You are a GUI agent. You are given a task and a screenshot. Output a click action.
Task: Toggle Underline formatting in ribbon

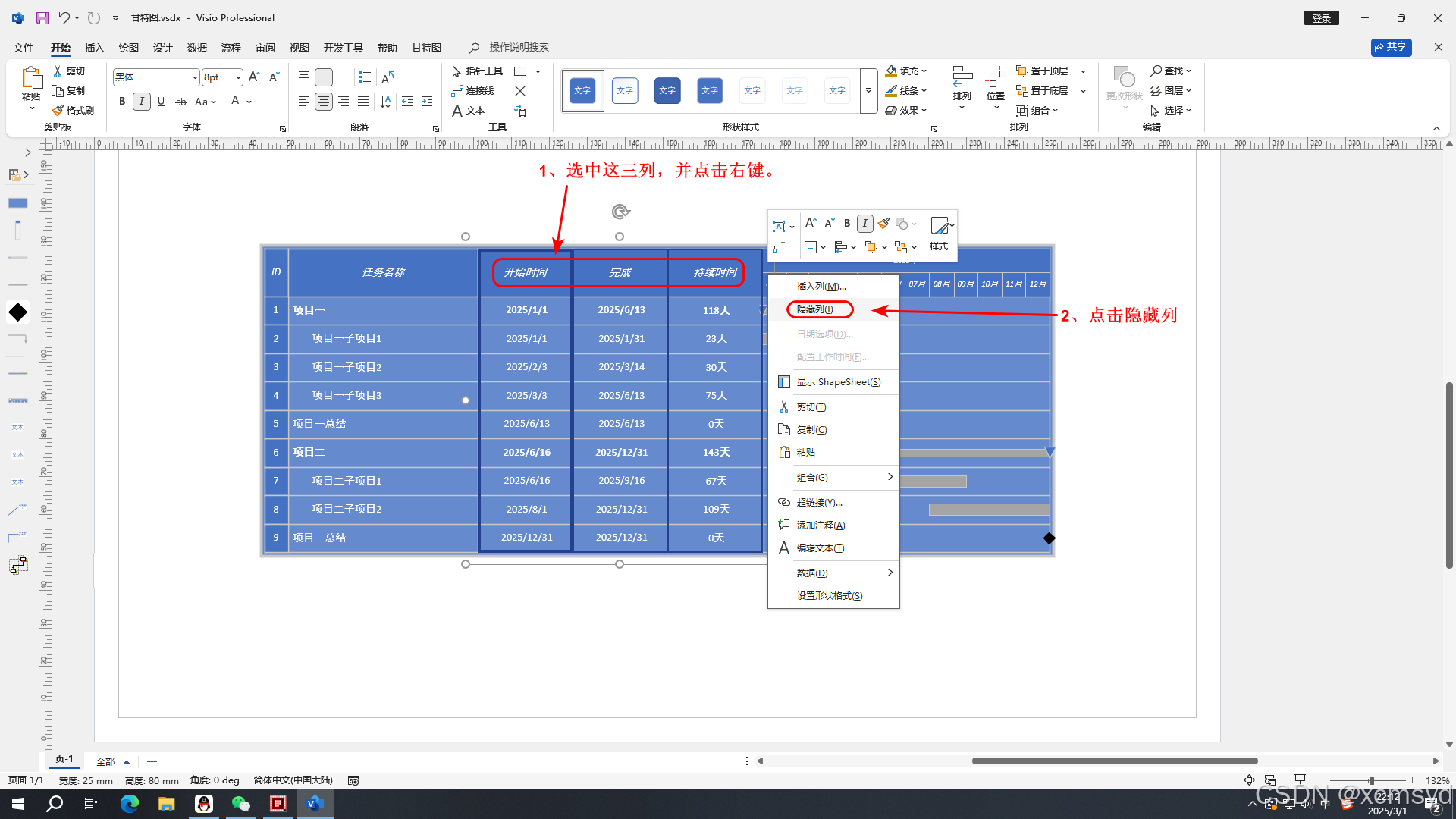coord(161,102)
